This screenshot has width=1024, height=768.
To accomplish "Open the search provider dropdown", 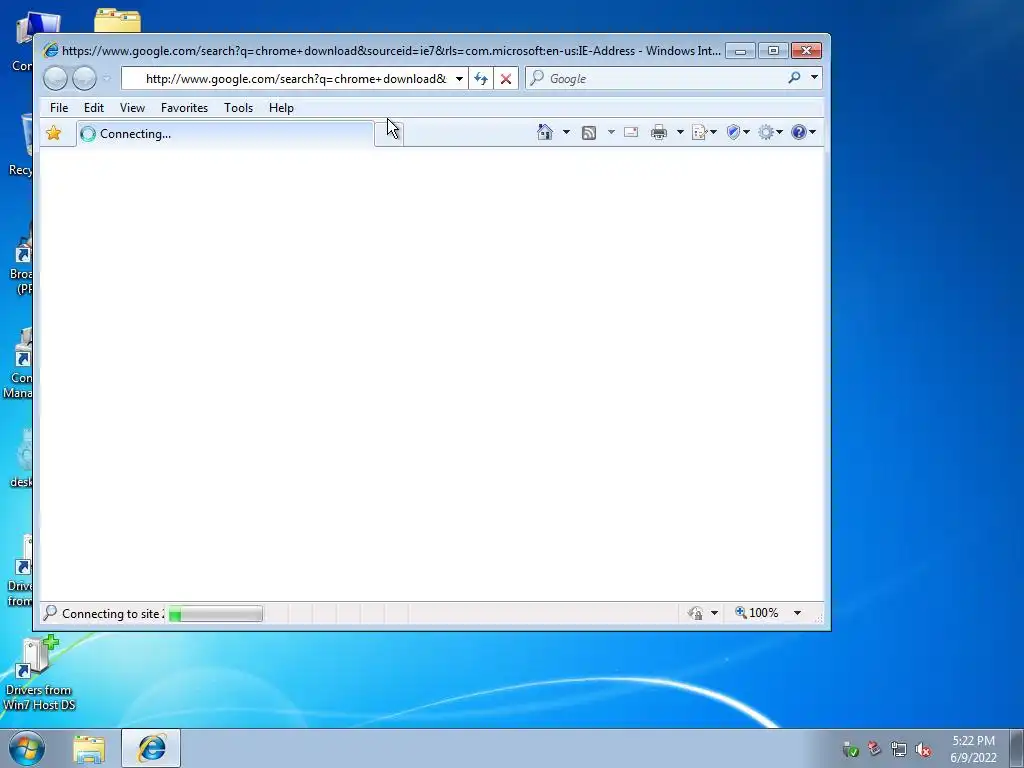I will point(814,78).
